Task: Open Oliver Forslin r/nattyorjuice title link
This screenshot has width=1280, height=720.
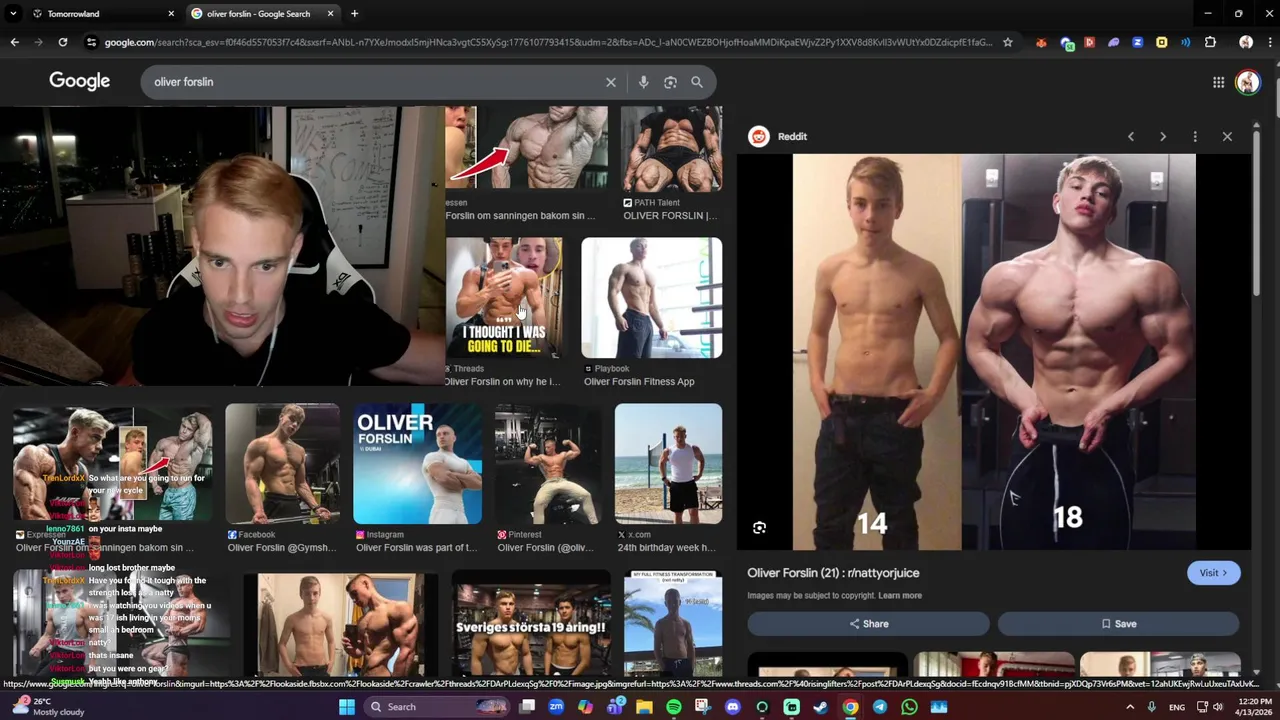Action: (833, 573)
